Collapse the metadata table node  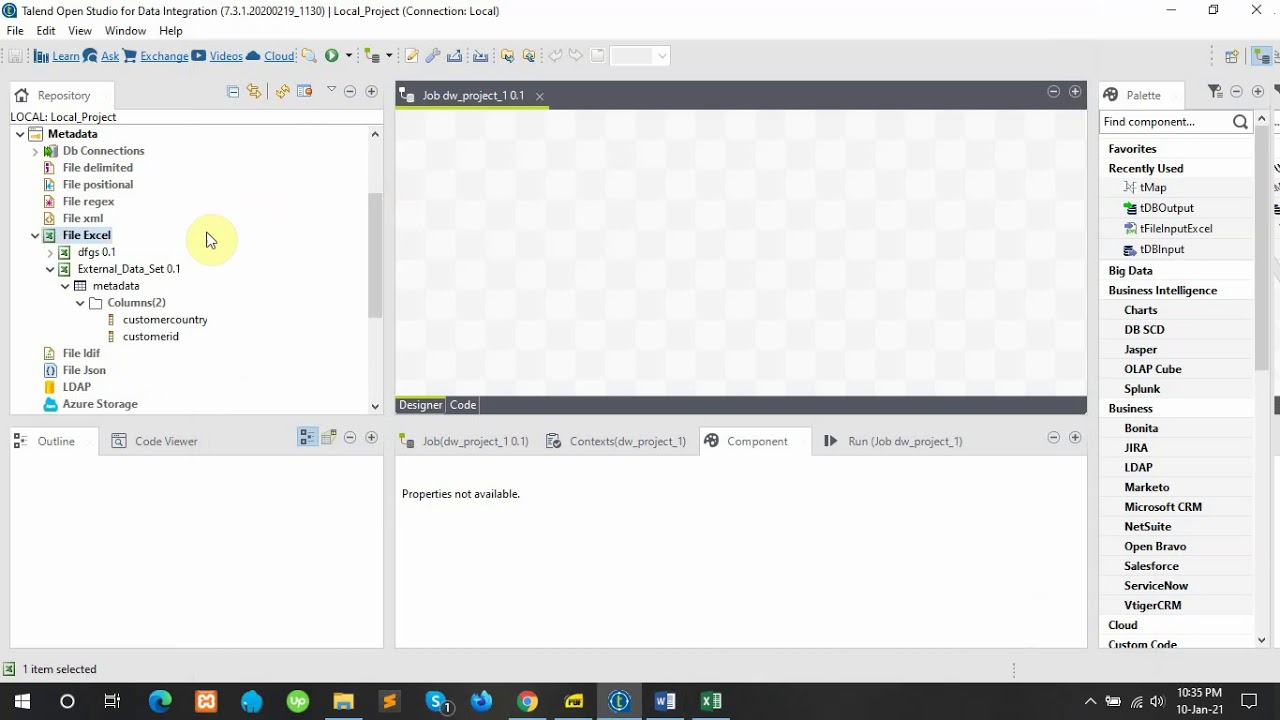65,286
